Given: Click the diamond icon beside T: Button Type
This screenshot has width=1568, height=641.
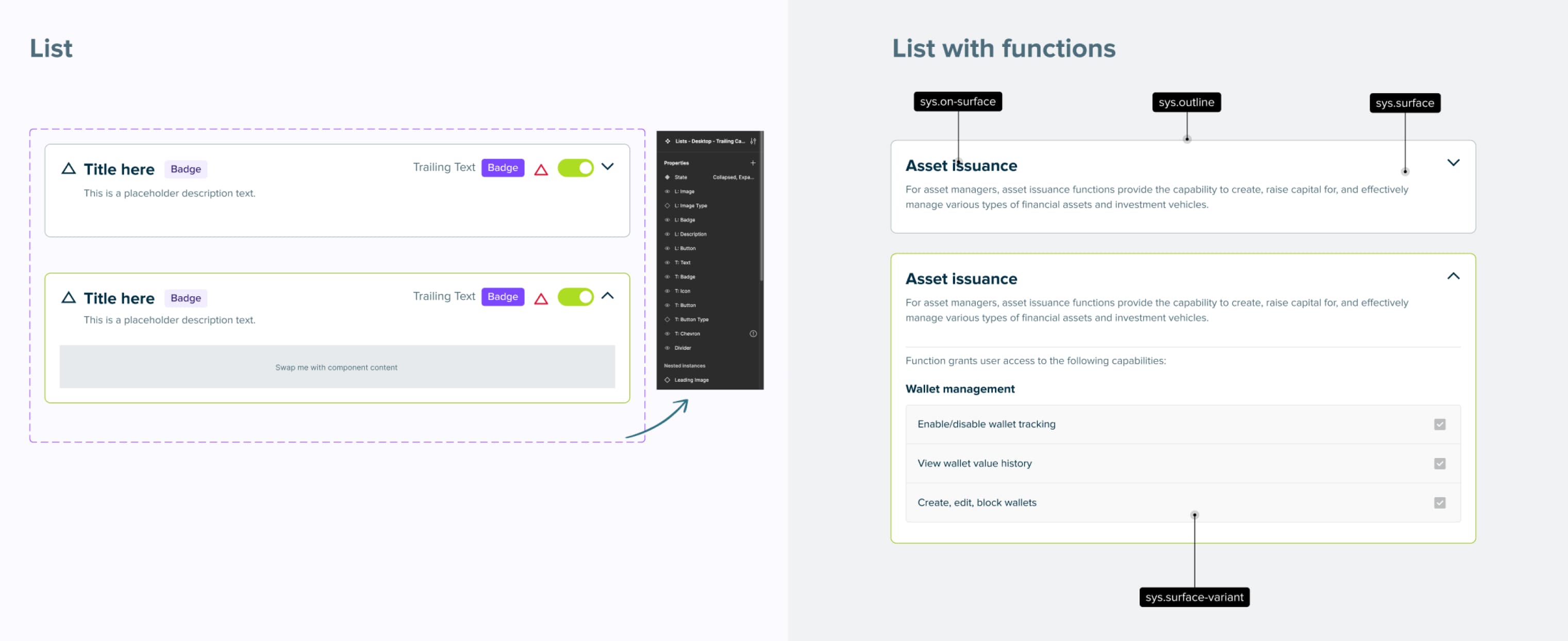Looking at the screenshot, I should pos(668,319).
